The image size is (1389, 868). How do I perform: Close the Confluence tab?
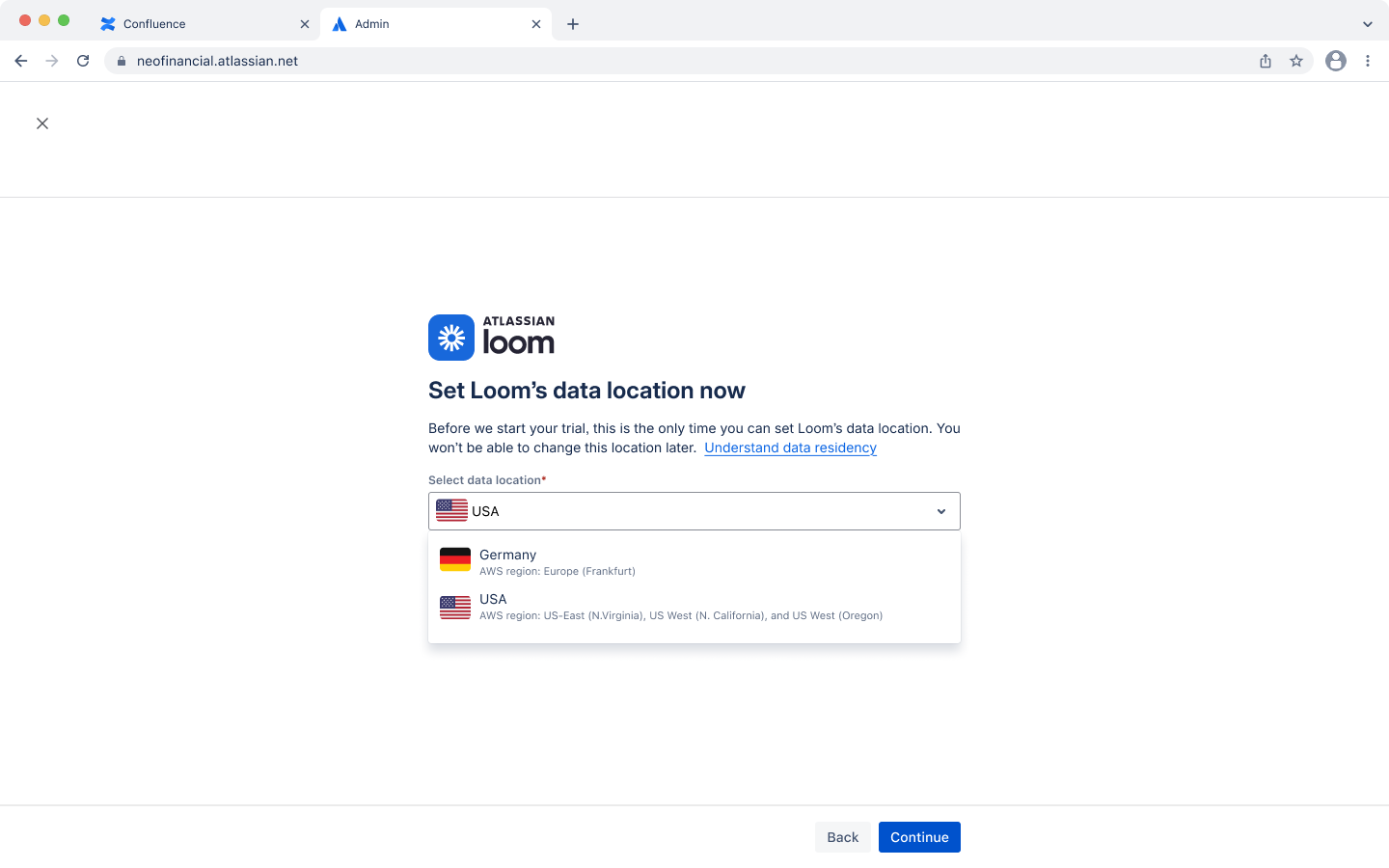[305, 24]
